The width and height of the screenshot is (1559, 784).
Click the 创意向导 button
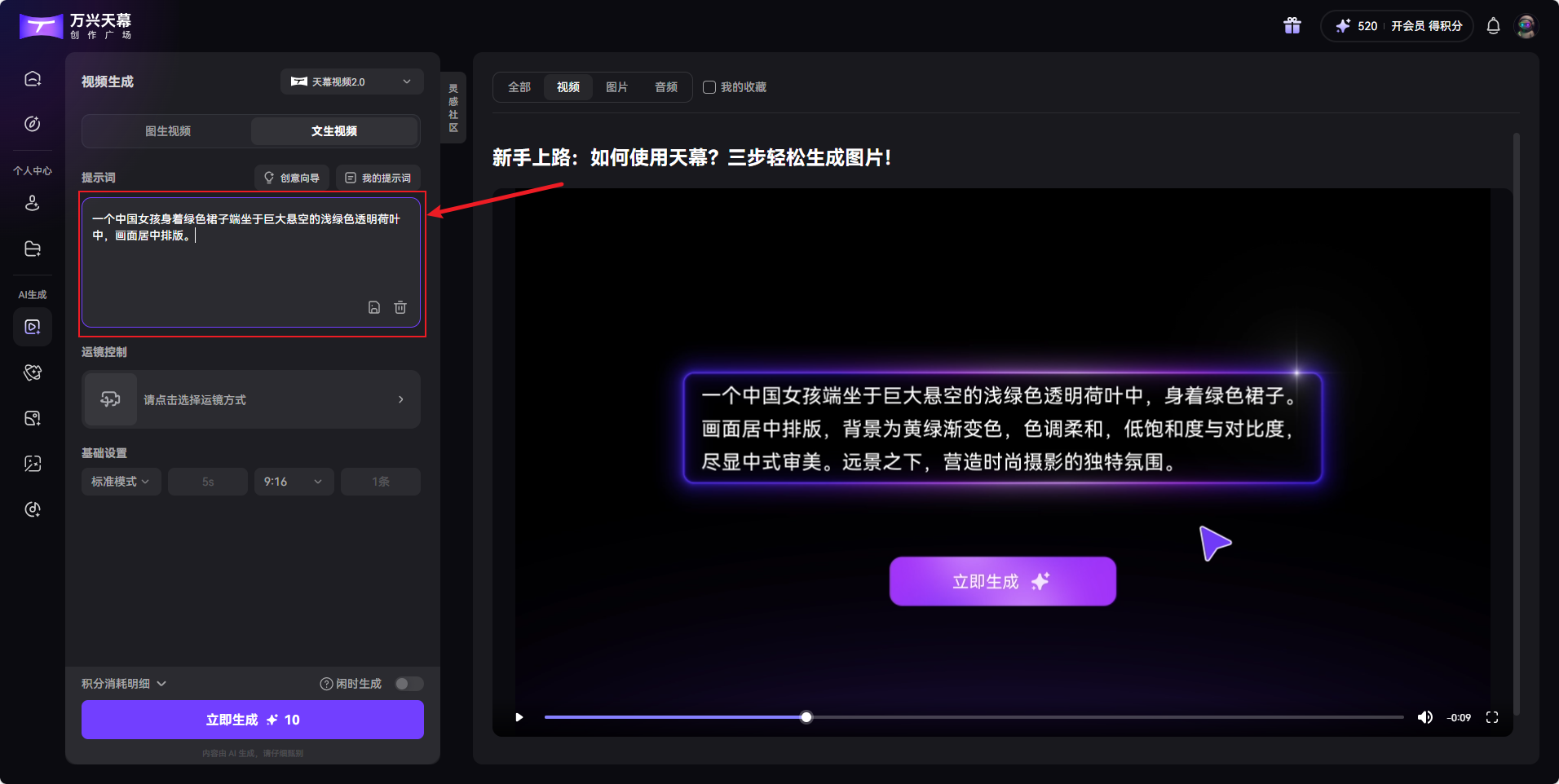pos(292,178)
